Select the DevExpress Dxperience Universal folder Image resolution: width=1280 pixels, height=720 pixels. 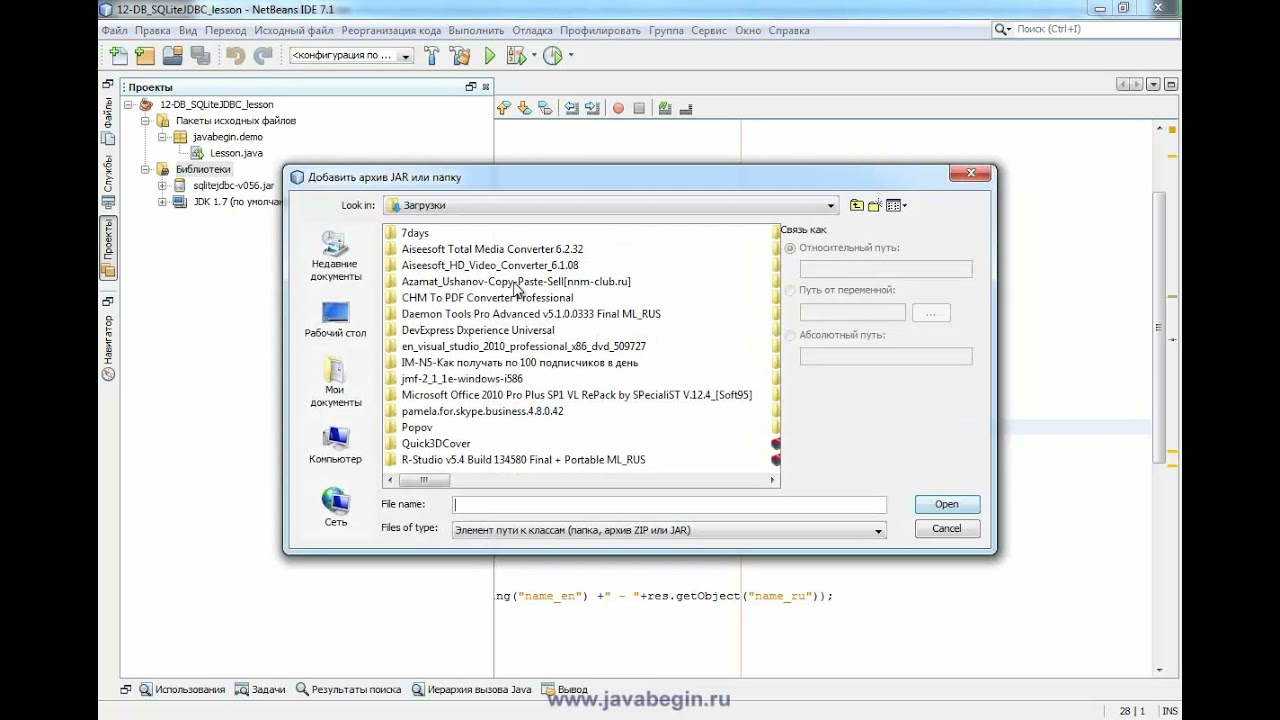tap(477, 330)
